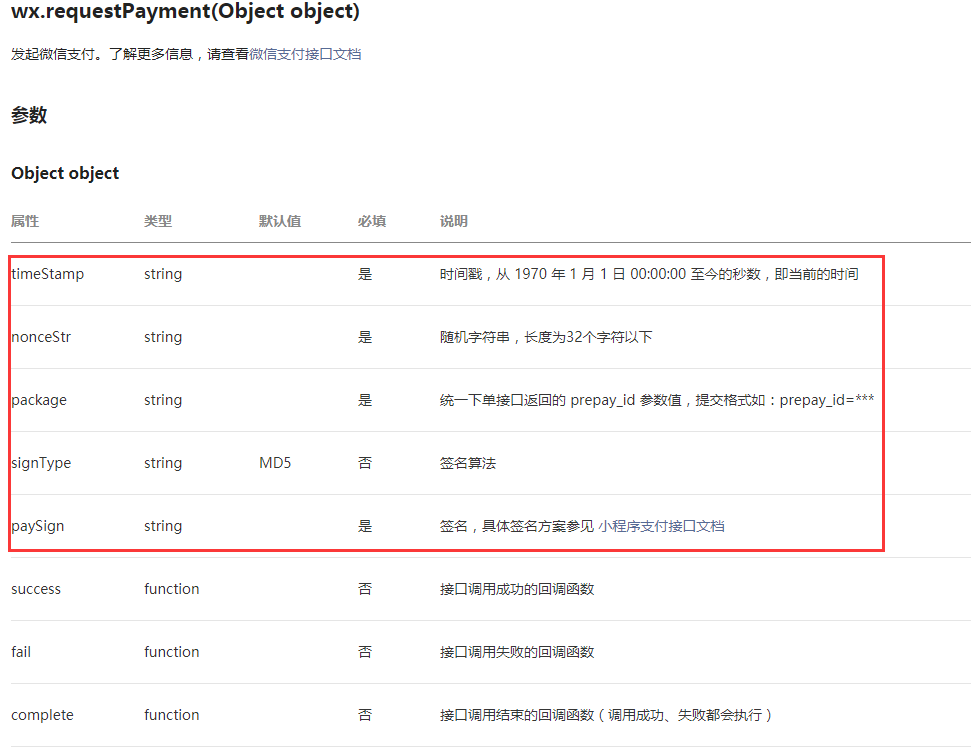
Task: Click the 必填 column header
Action: [372, 221]
